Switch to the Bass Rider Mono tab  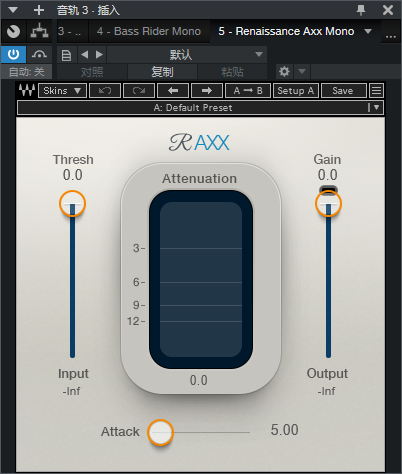[149, 31]
